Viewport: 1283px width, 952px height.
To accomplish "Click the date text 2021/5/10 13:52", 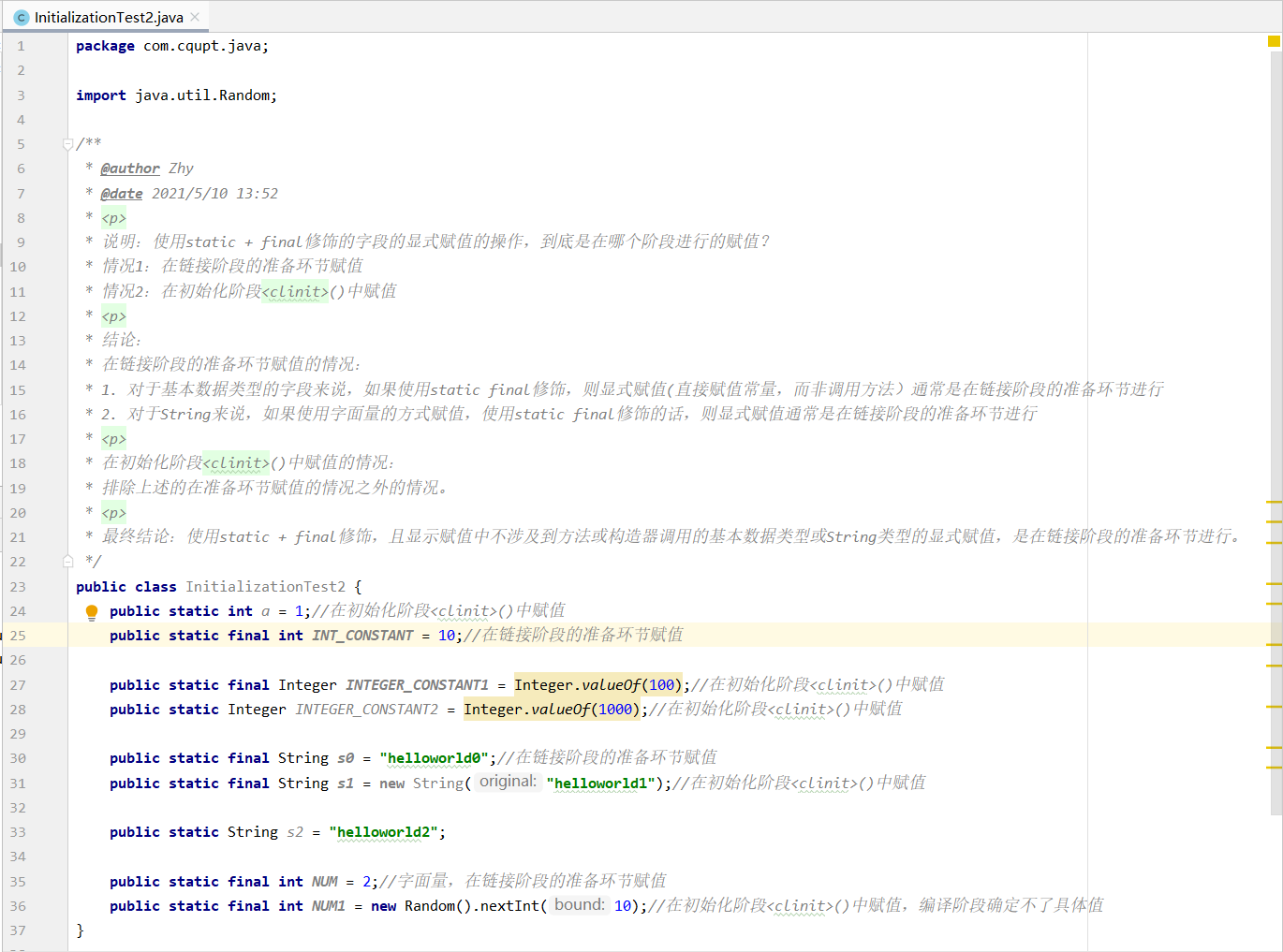I will [215, 194].
